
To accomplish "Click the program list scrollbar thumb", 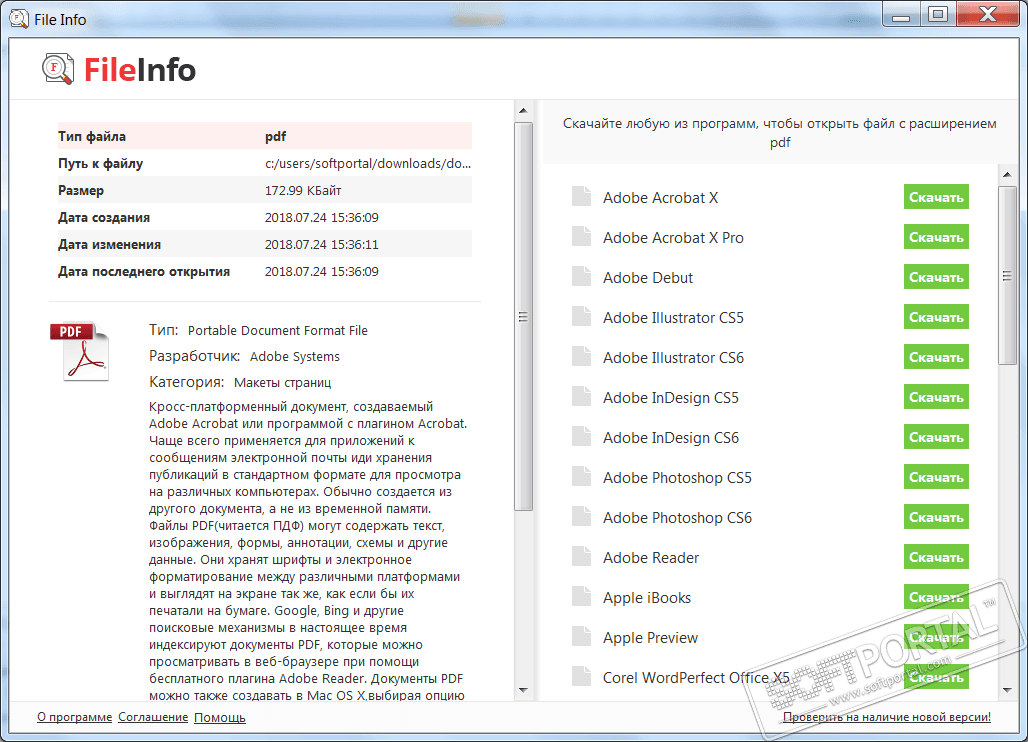I will [1007, 275].
